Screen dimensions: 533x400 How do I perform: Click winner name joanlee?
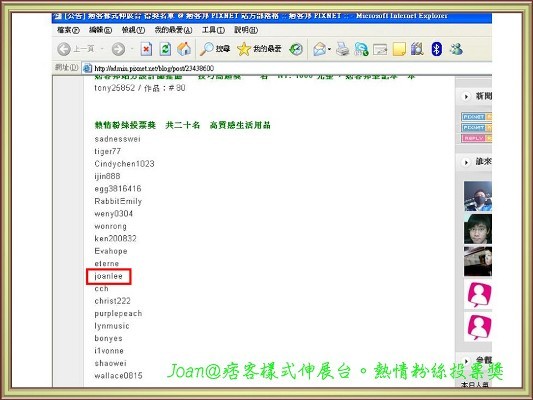[108, 276]
